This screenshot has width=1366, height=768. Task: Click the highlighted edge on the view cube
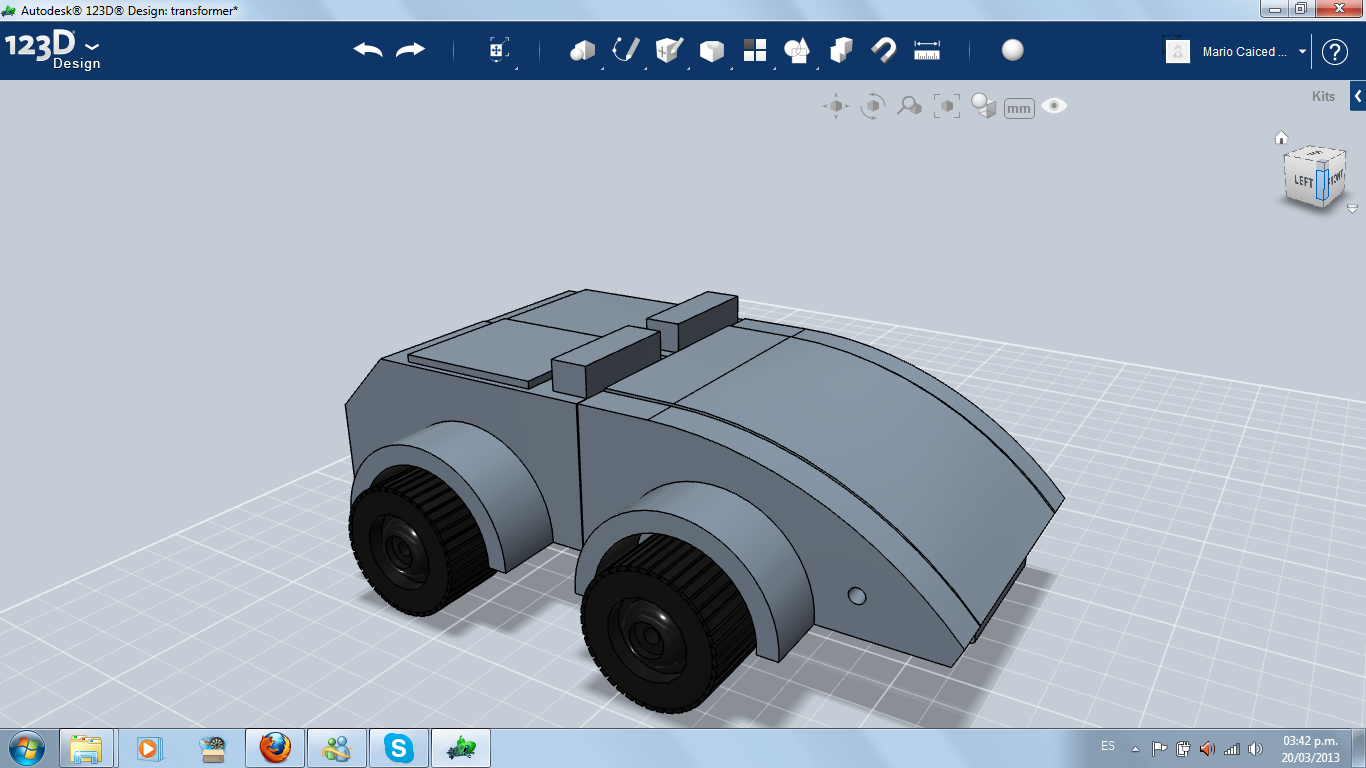tap(1321, 185)
